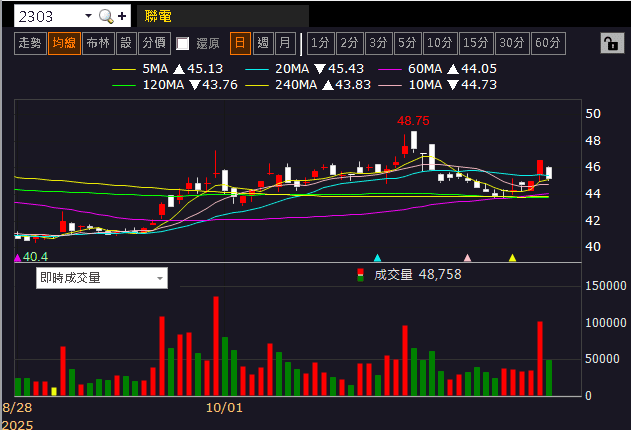
Task: Click the 48.75 high price label
Action: (x=413, y=120)
